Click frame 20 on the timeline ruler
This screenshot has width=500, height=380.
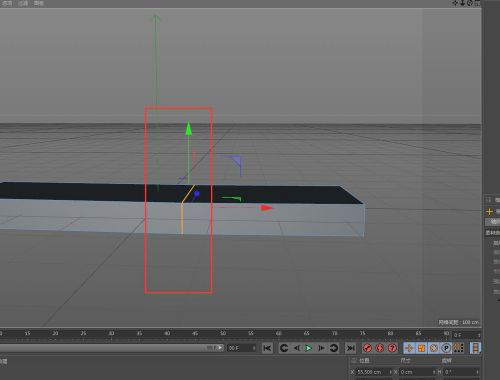click(x=55, y=333)
